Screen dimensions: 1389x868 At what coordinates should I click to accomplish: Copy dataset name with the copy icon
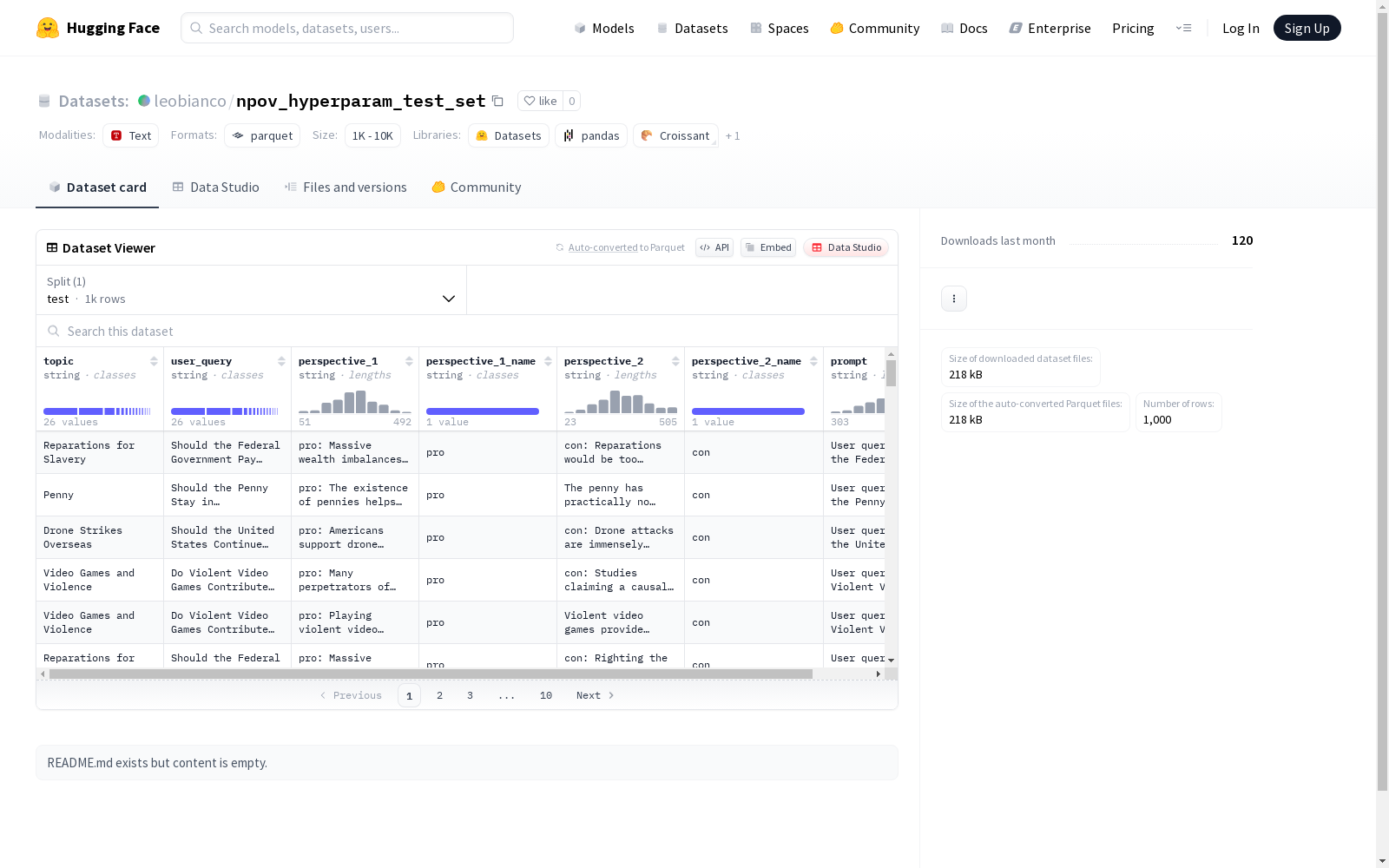coord(497,101)
